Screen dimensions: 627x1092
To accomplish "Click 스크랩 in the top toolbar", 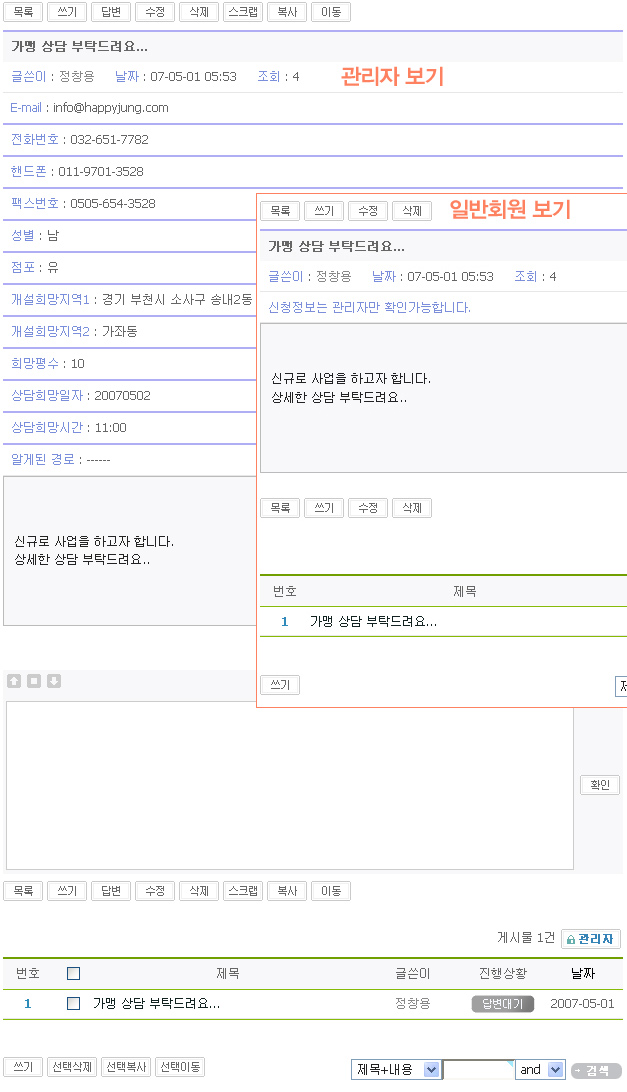I will (243, 12).
